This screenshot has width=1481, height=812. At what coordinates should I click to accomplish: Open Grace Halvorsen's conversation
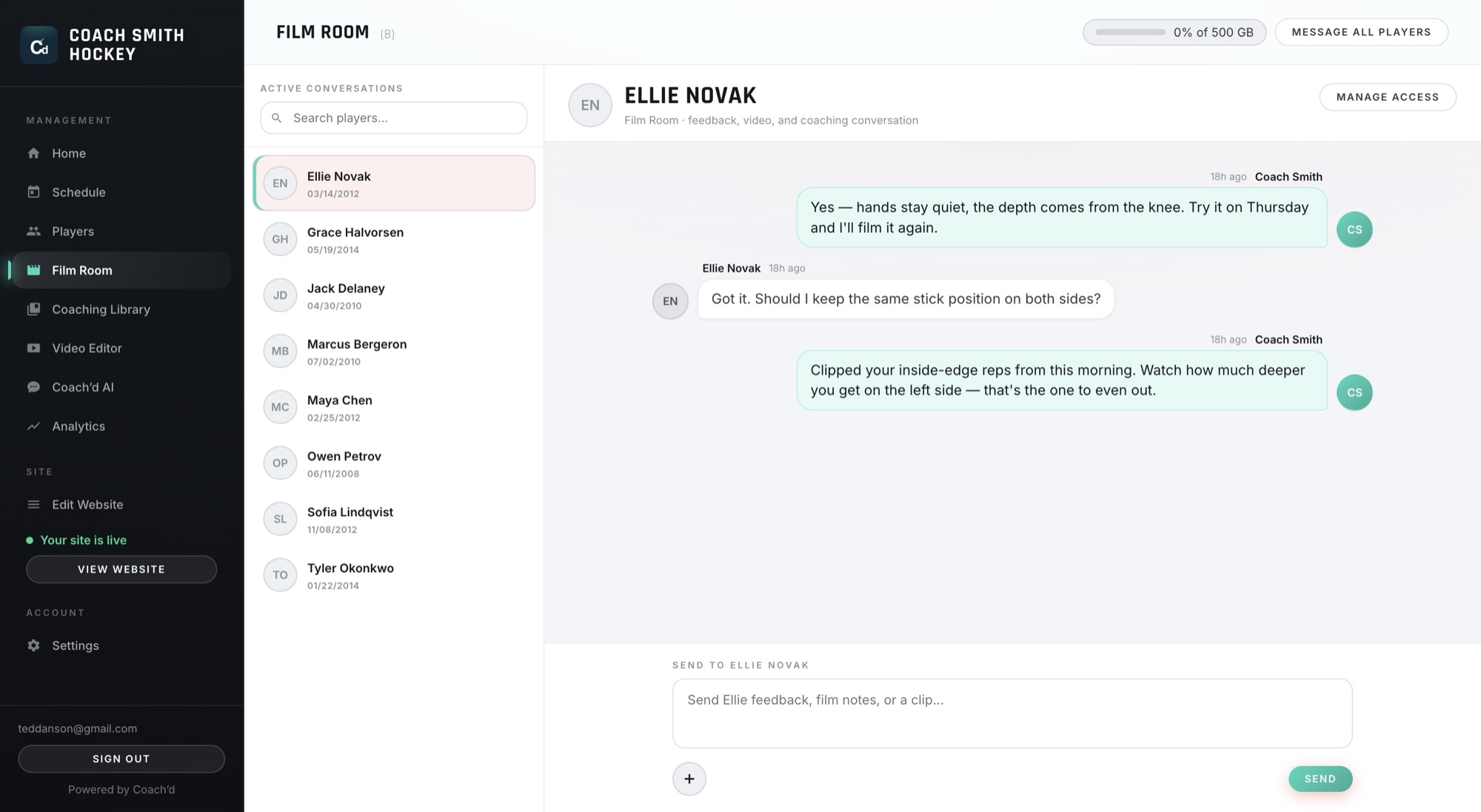click(x=393, y=239)
